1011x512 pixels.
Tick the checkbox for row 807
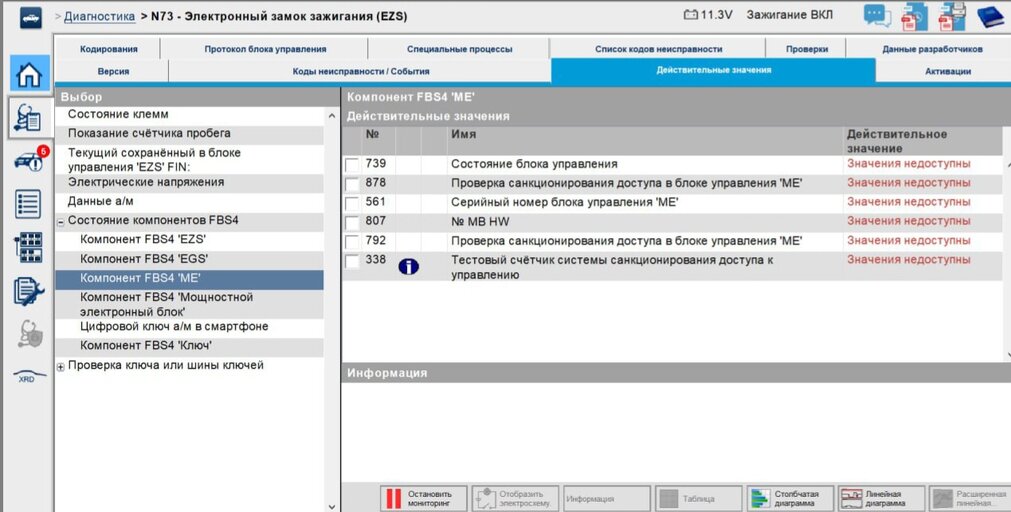coord(351,223)
